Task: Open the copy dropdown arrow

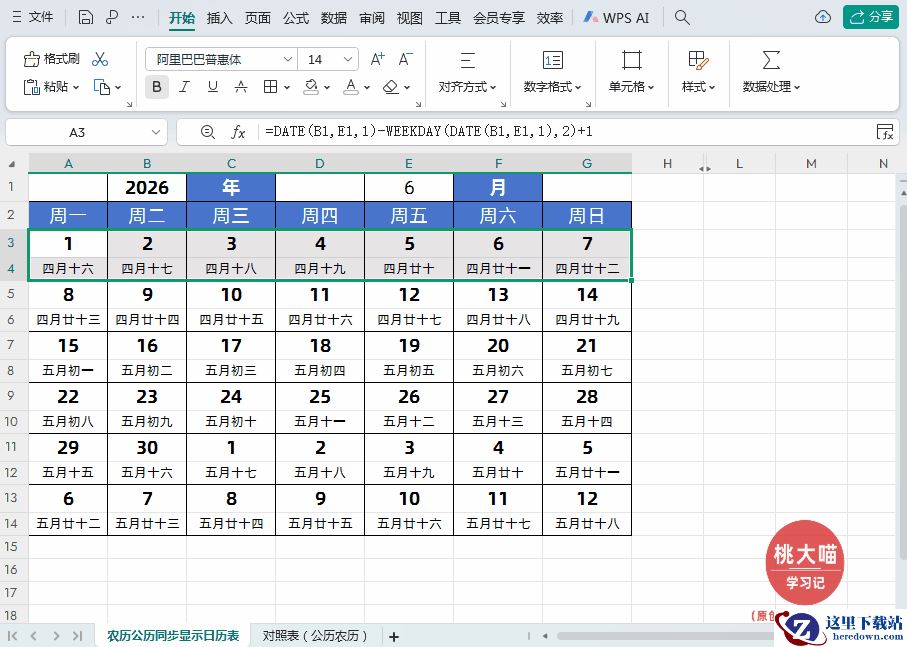Action: tap(118, 87)
